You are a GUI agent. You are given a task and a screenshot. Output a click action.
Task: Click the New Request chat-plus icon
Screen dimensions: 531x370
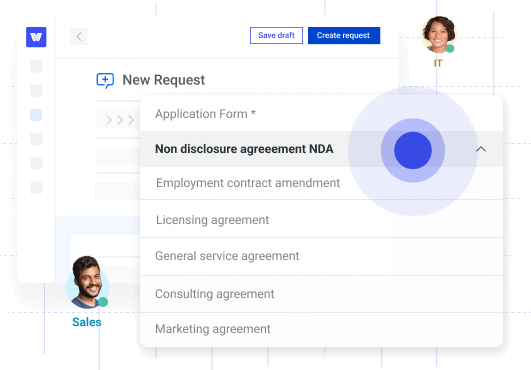[x=105, y=81]
